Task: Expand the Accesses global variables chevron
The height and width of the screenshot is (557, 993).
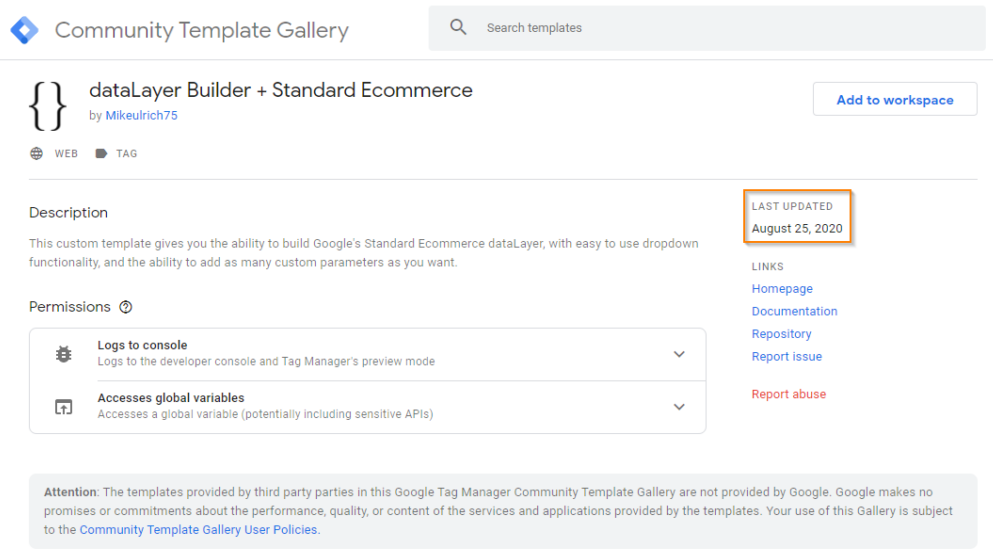Action: [679, 407]
